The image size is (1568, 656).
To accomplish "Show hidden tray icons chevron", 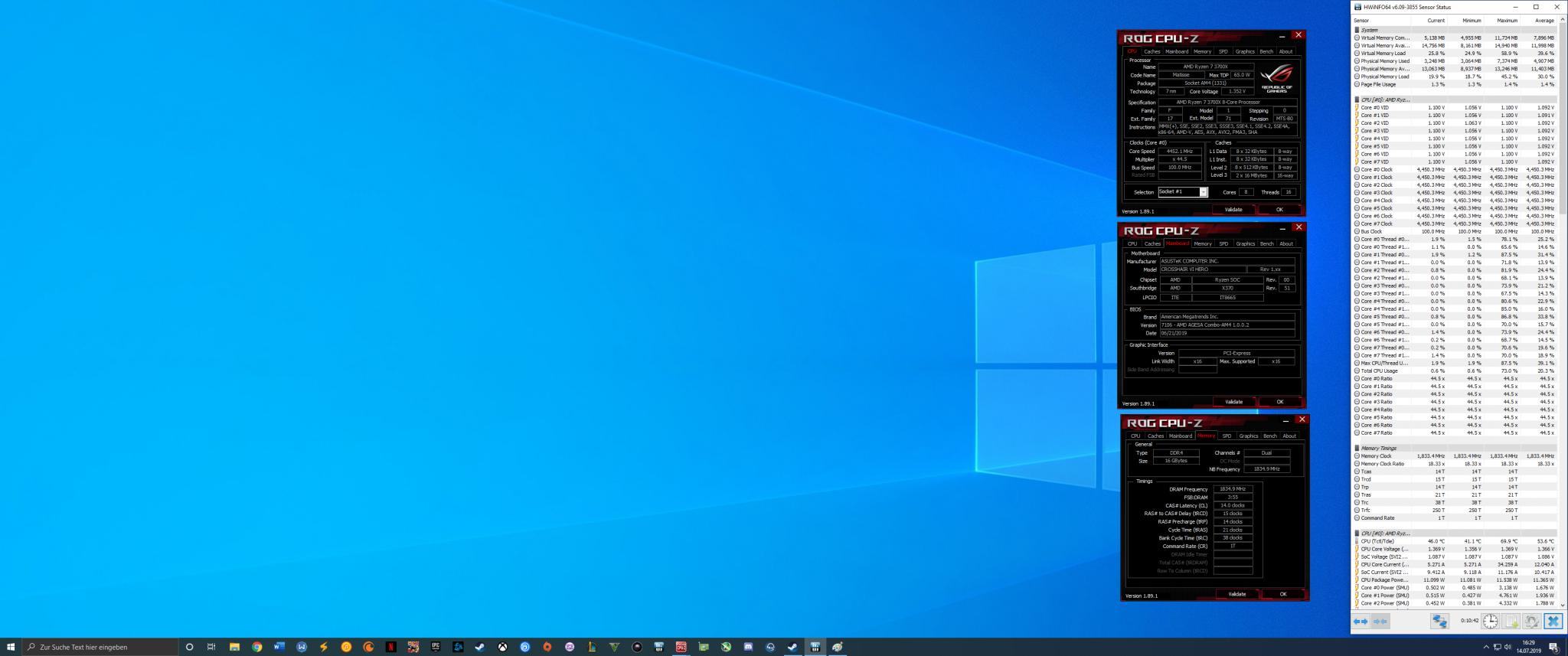I will point(1486,647).
